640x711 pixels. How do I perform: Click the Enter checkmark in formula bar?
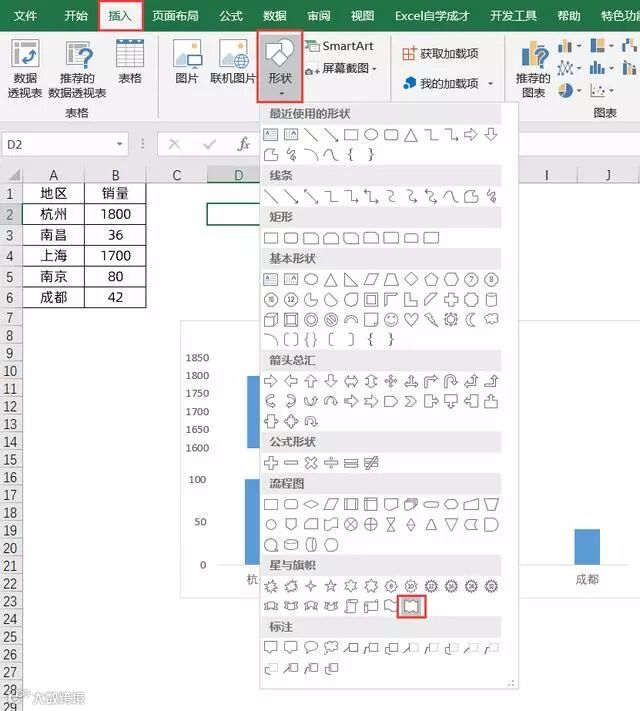click(209, 144)
